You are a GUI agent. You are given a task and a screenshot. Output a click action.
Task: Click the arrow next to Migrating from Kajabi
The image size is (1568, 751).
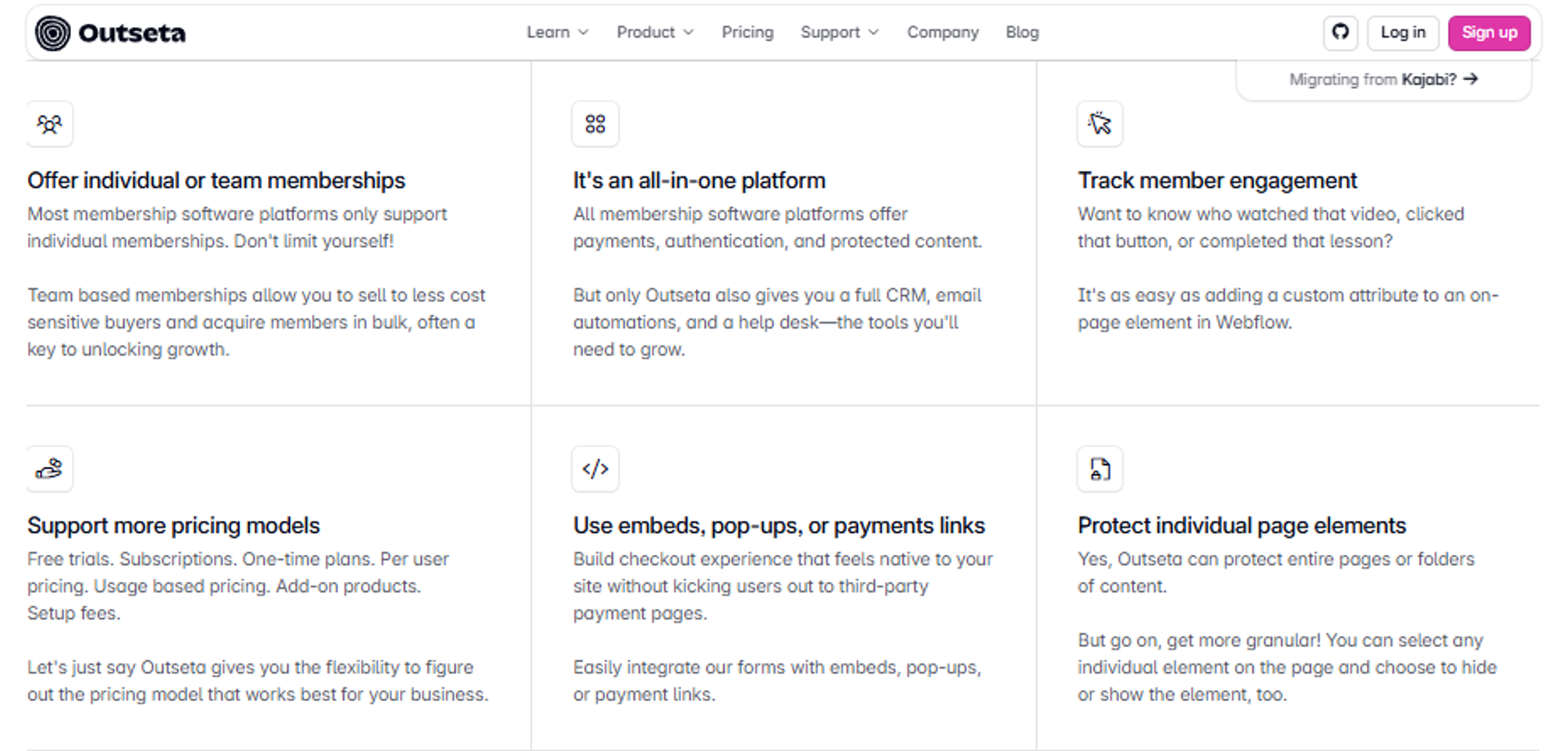click(1471, 79)
